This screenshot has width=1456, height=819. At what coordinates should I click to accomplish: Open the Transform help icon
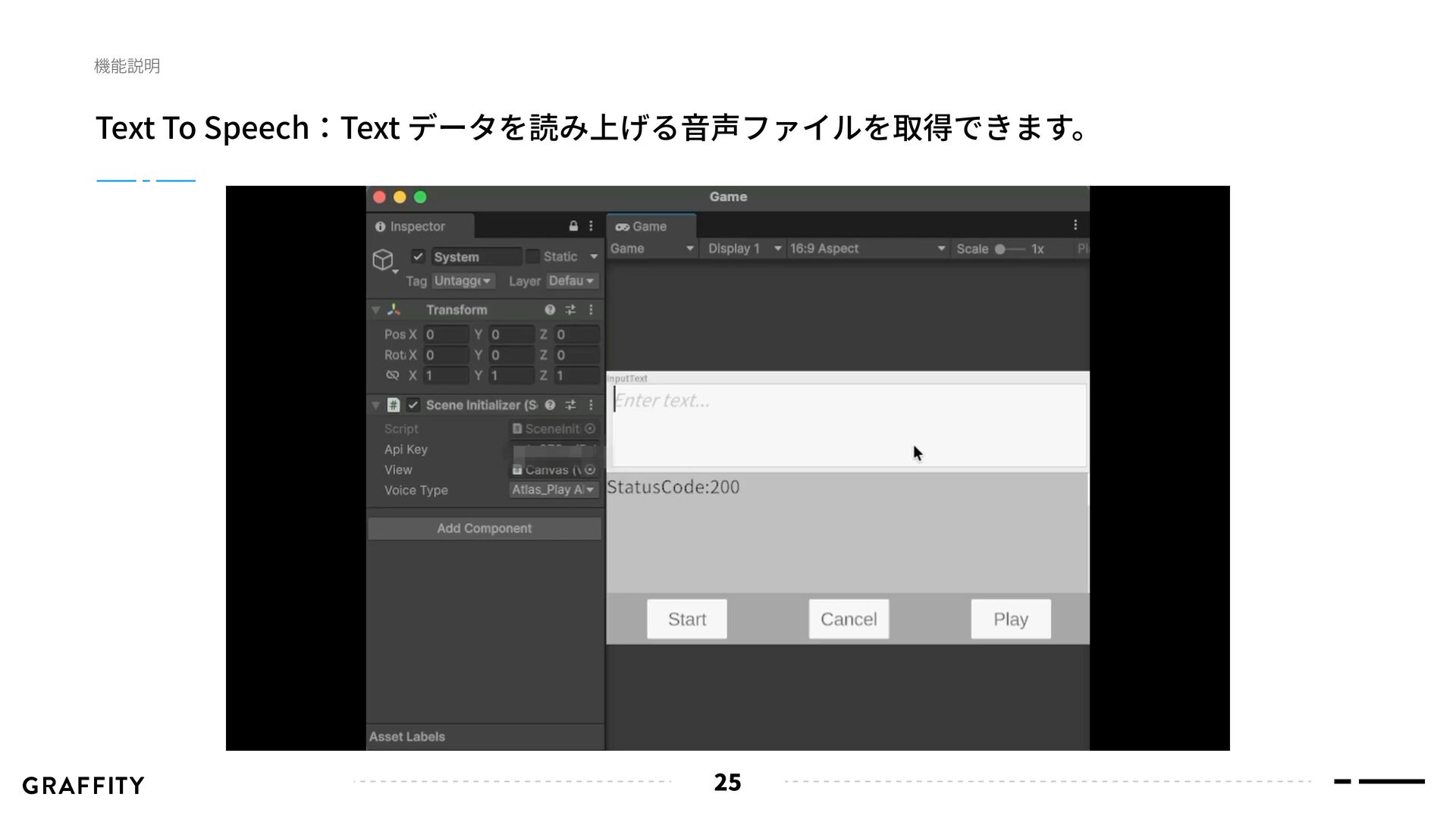(550, 310)
